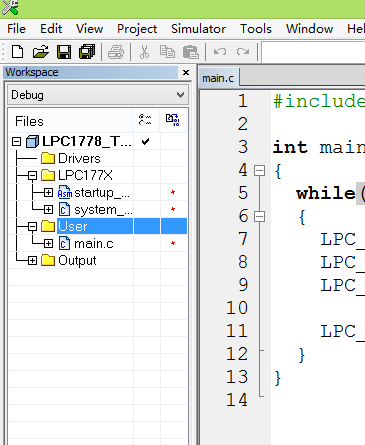Click the C file icon next to main.c
365x445 pixels.
click(x=64, y=243)
